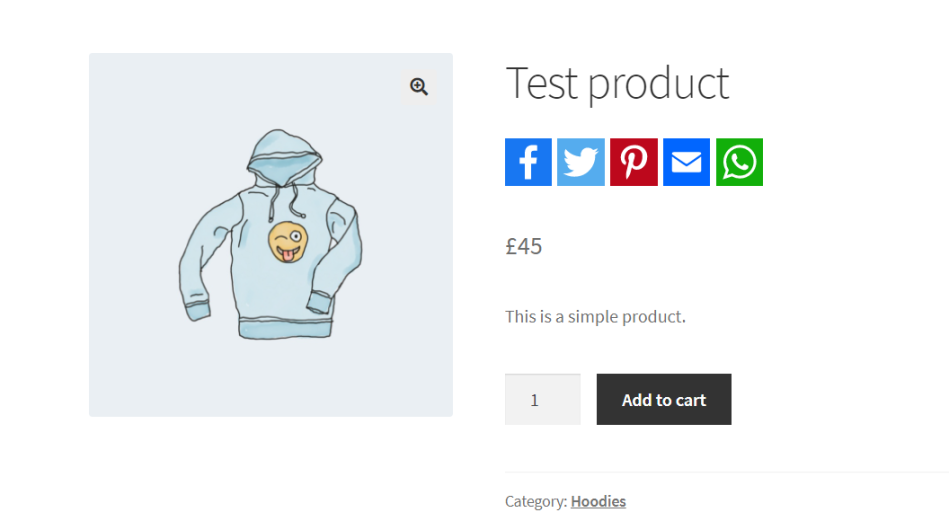
Task: Share the product on Twitter
Action: [x=581, y=162]
